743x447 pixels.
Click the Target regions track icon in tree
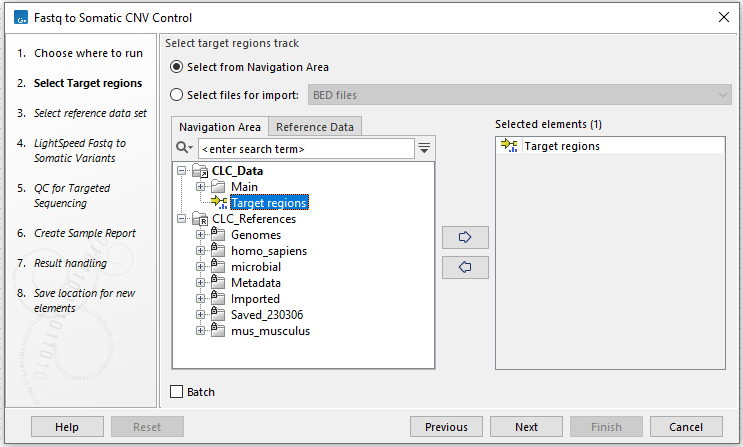click(219, 202)
